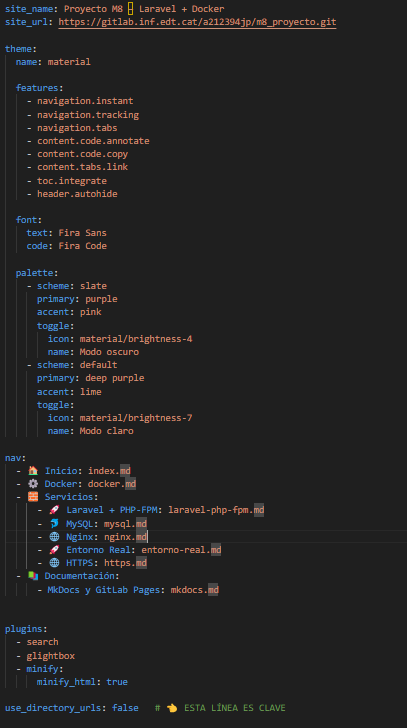The image size is (407, 728).
Task: Click the 'MkDocs y GitLab Pages' nav key
Action: coord(106,589)
